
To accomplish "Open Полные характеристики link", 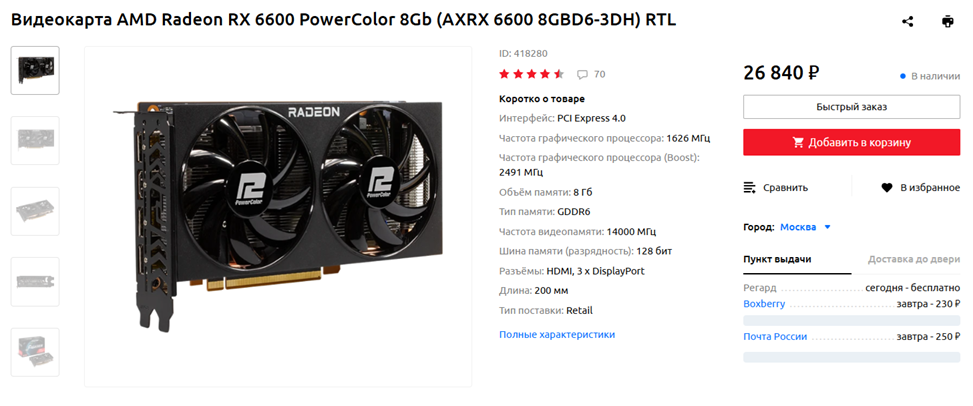I will coord(557,335).
